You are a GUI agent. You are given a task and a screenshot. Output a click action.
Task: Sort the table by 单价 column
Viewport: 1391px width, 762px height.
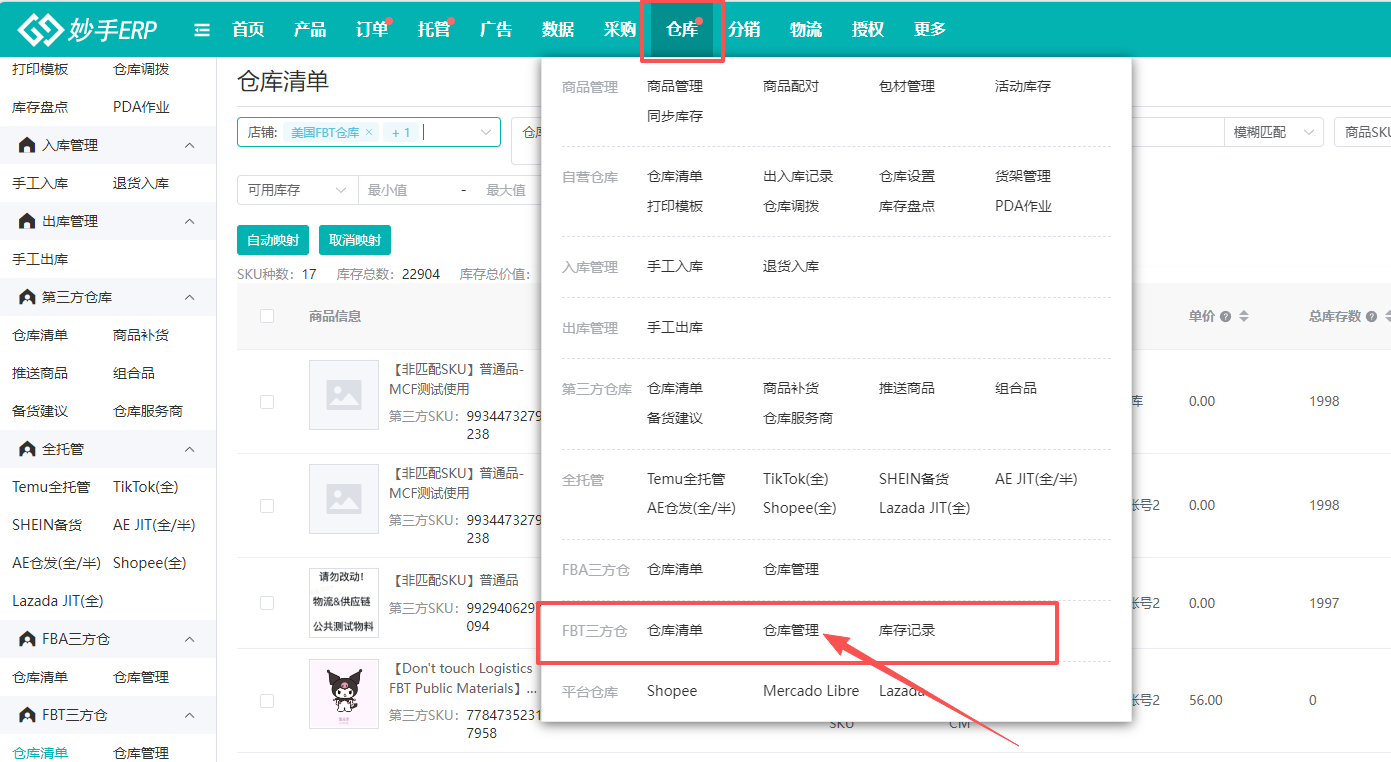click(x=1244, y=317)
